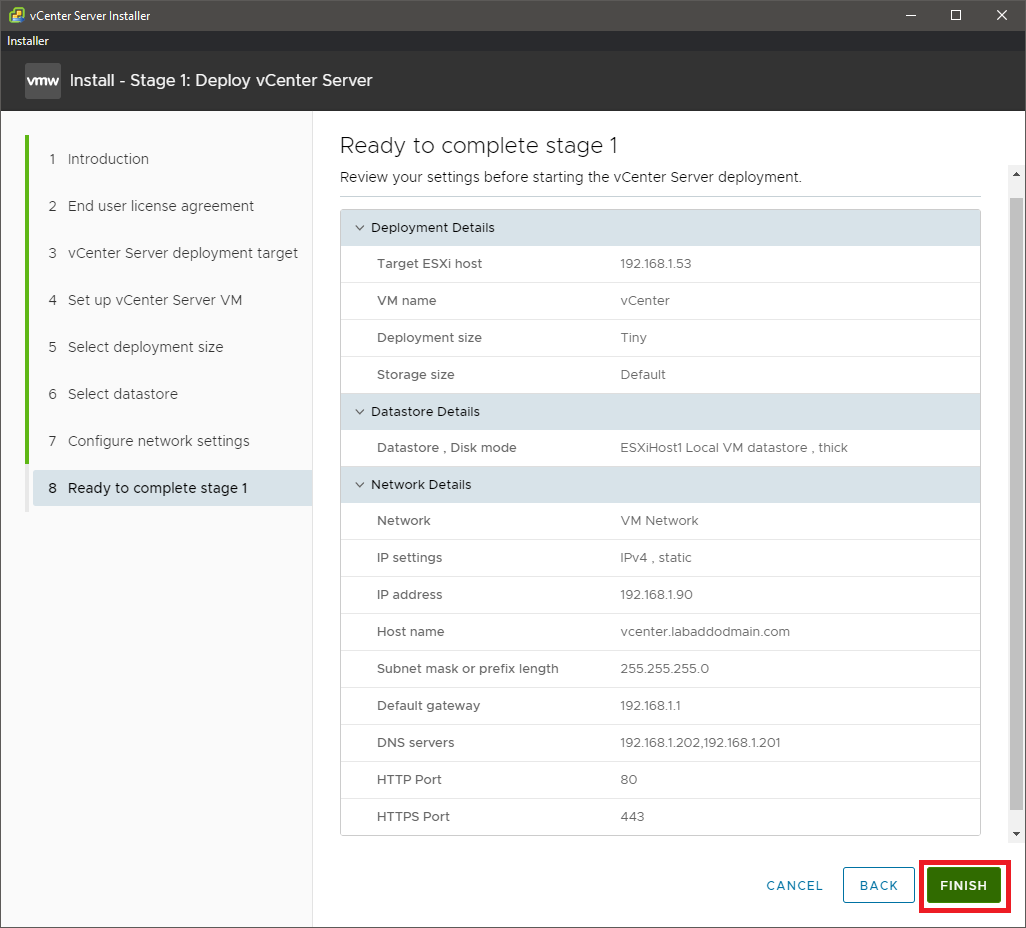Click the BACK button
The height and width of the screenshot is (928, 1026).
click(878, 885)
